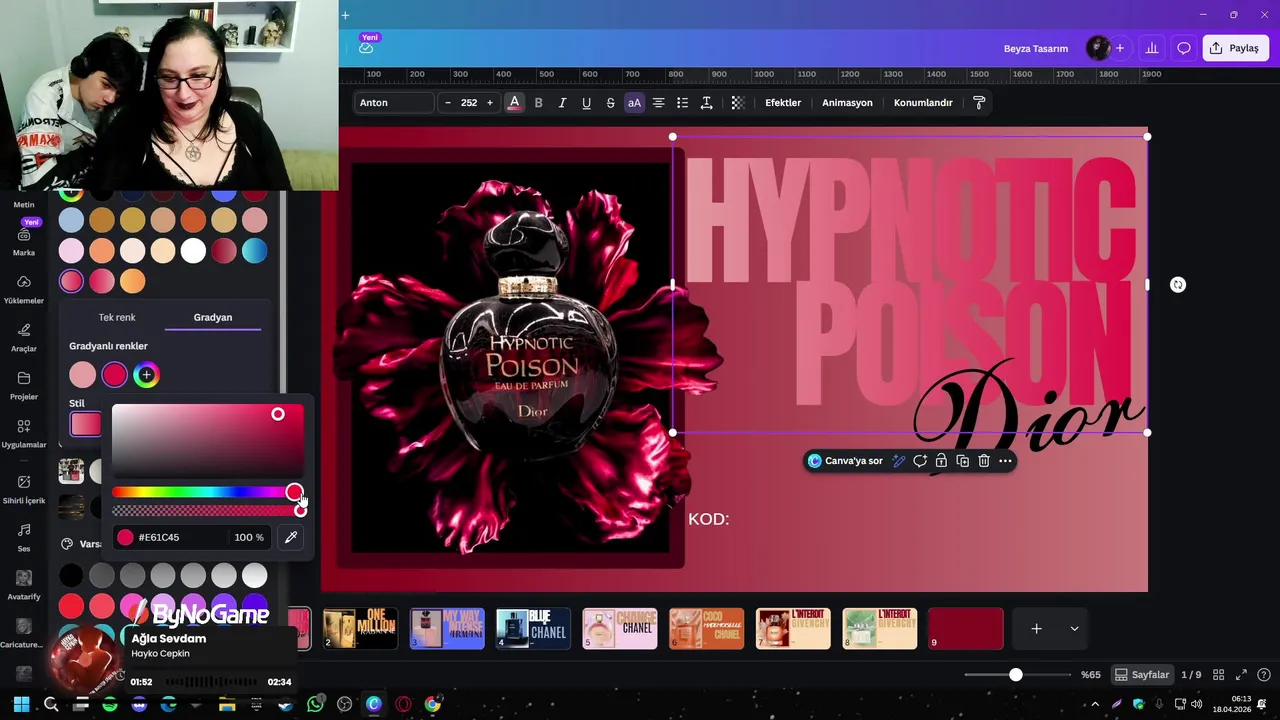Screen dimensions: 1280x720
Task: Pick white color swatch in palette
Action: (x=193, y=251)
